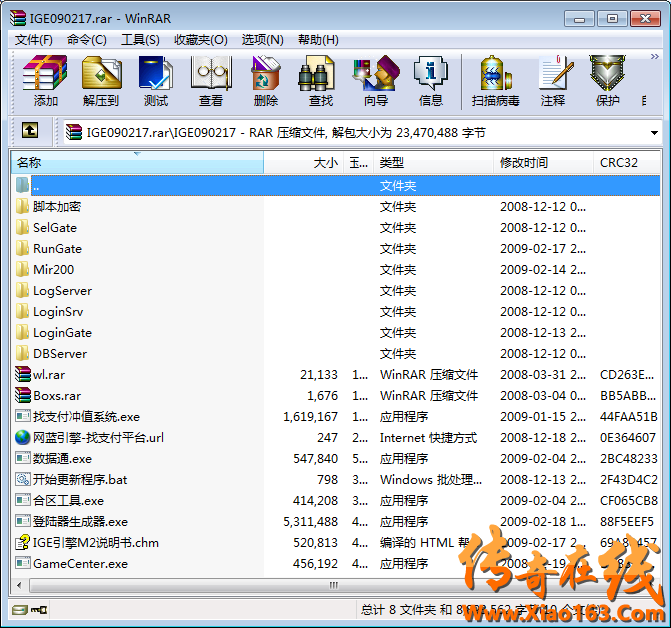This screenshot has width=671, height=628.
Task: Click the 测试 (Test) toolbar icon
Action: [156, 81]
